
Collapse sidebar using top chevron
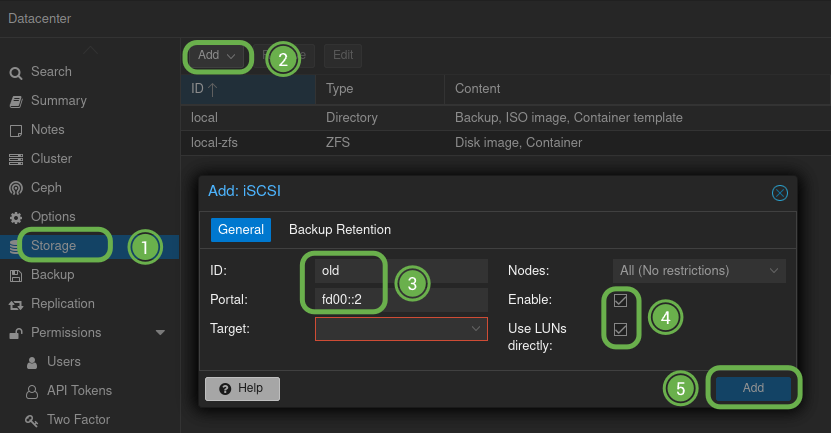(91, 50)
